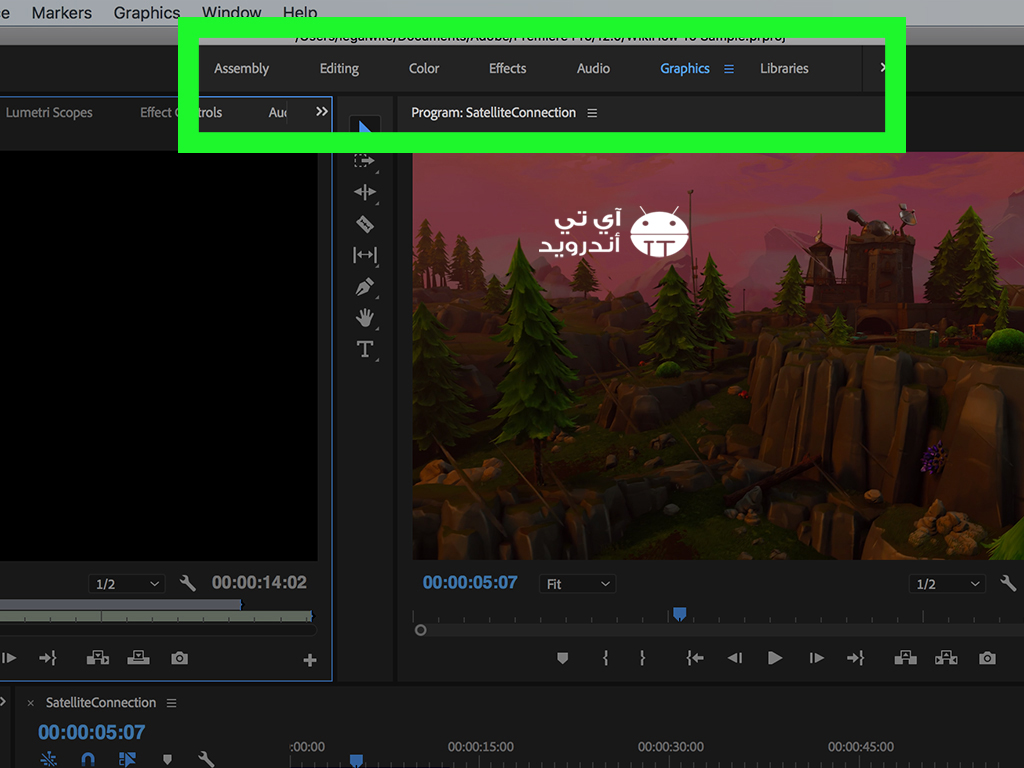The image size is (1024, 768).
Task: Open Effect Controls panel tab
Action: (181, 112)
